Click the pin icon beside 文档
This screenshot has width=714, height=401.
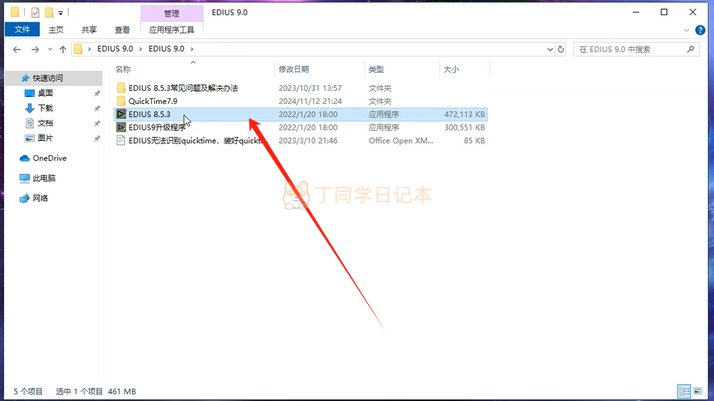(97, 123)
